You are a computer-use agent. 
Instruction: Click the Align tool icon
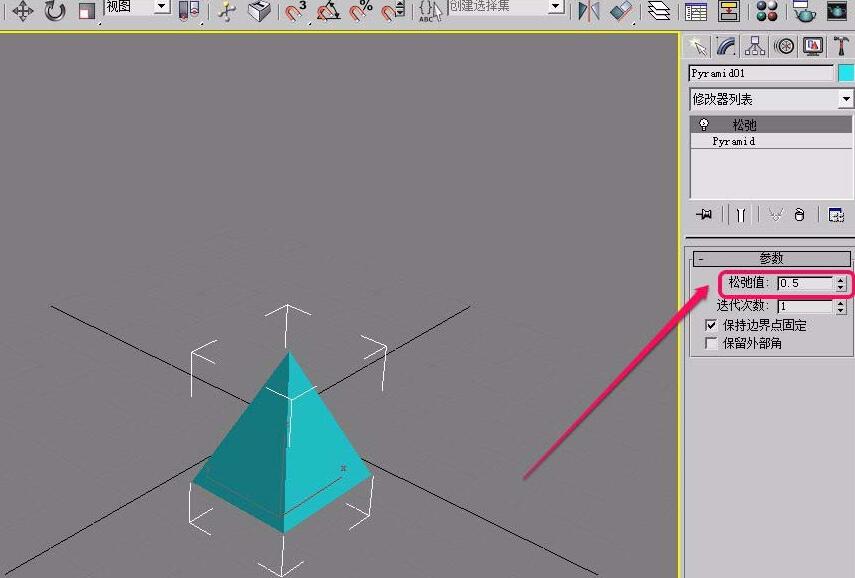click(x=621, y=10)
